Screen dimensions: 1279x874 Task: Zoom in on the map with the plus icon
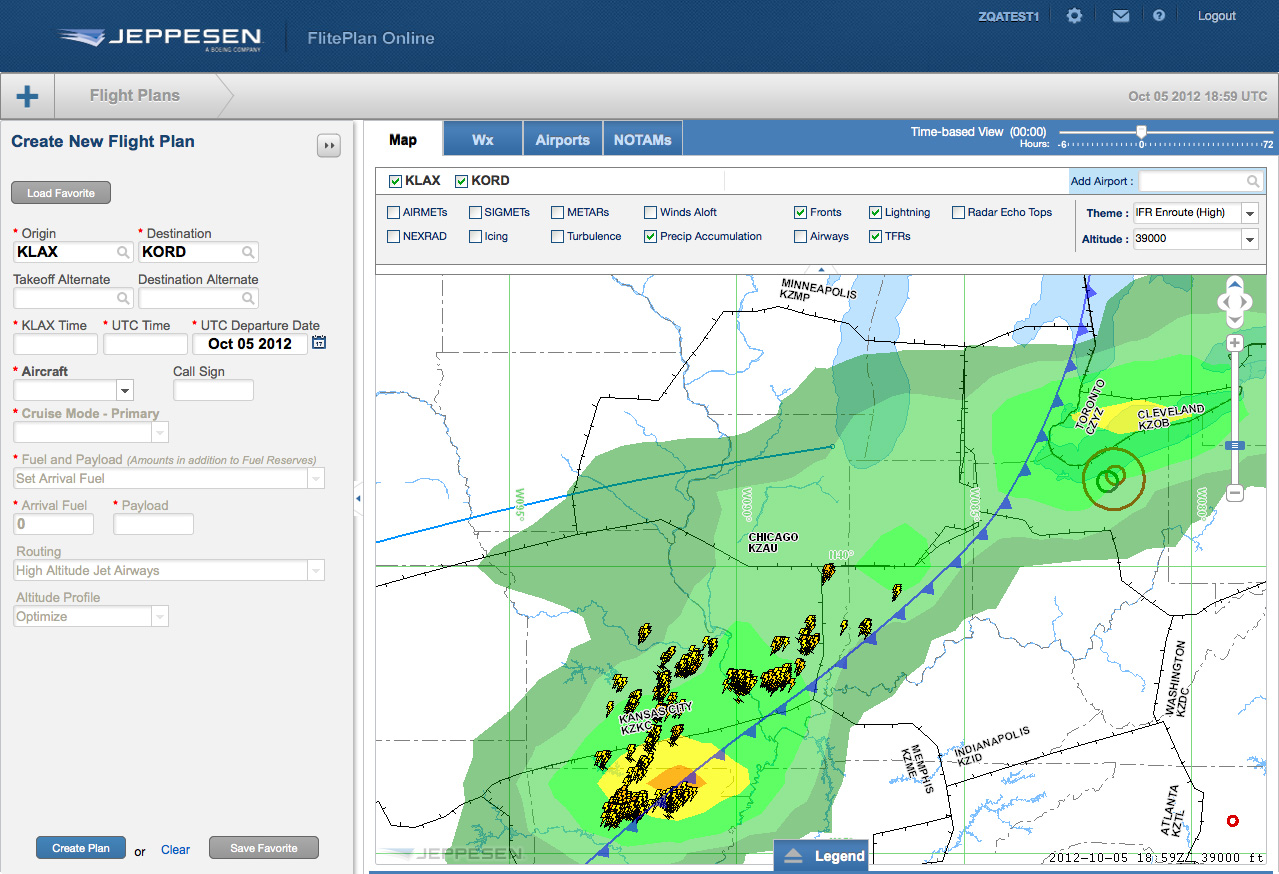coord(1233,343)
